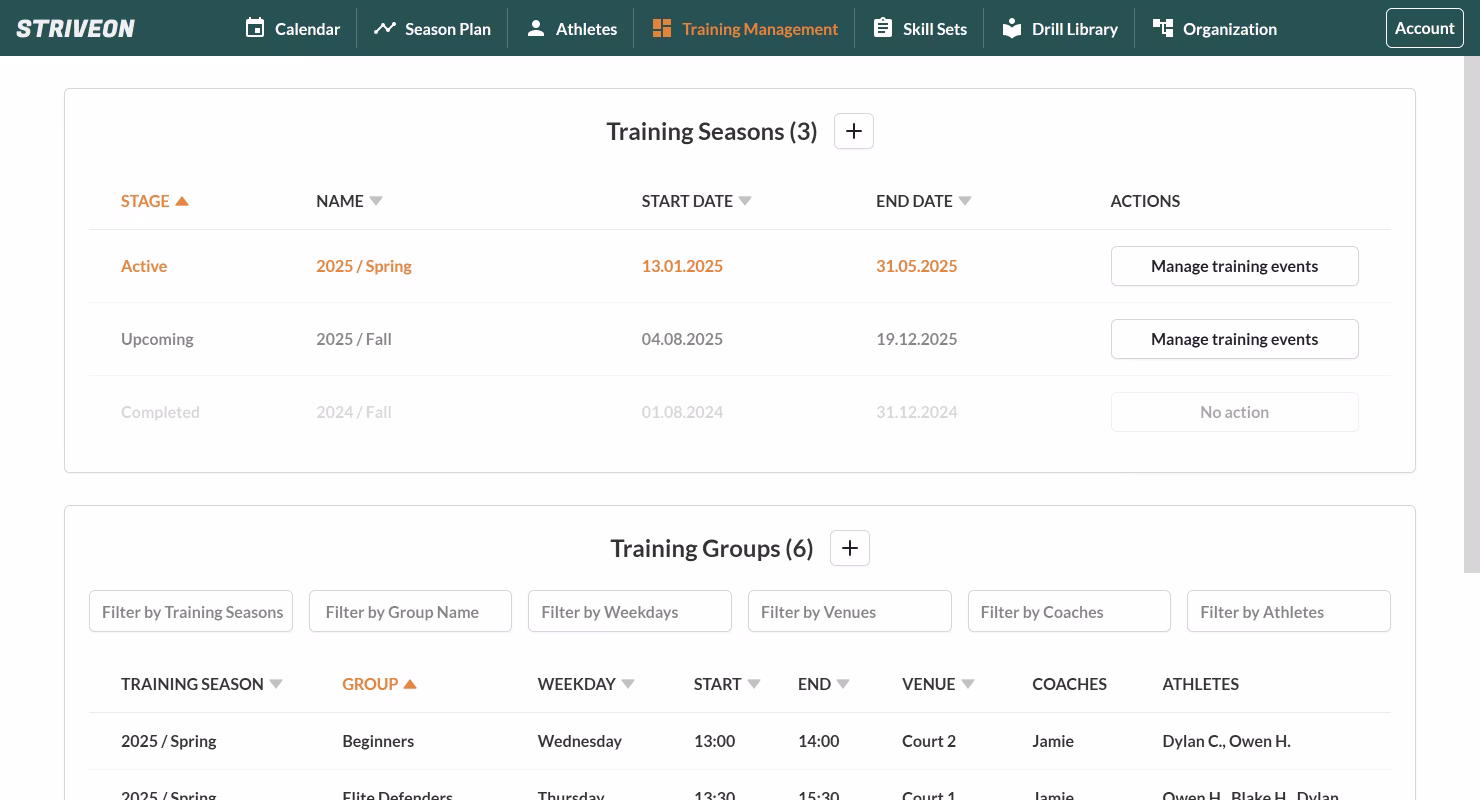Go to Season Plan

[x=432, y=28]
